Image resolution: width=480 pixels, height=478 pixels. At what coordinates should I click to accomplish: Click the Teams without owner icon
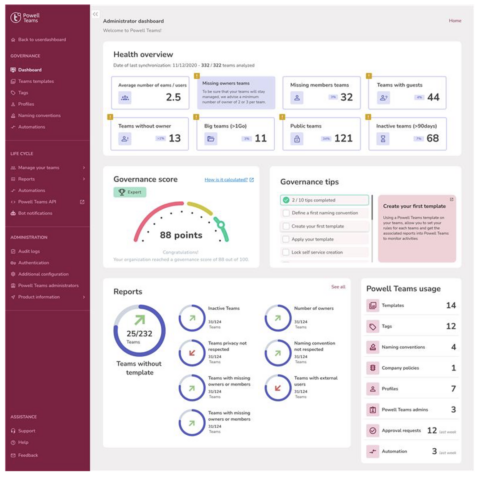pos(125,139)
